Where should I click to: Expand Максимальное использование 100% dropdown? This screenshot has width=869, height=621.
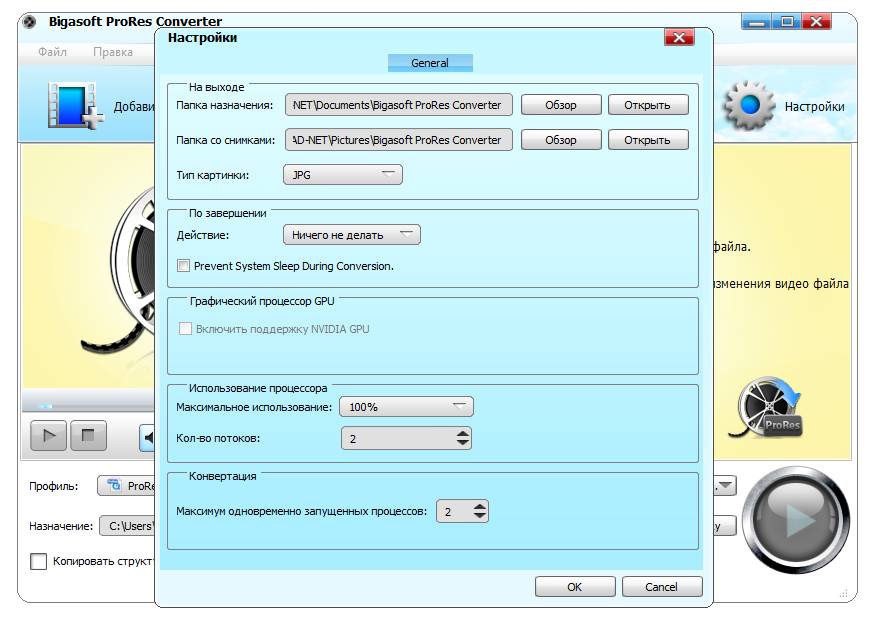pyautogui.click(x=406, y=407)
